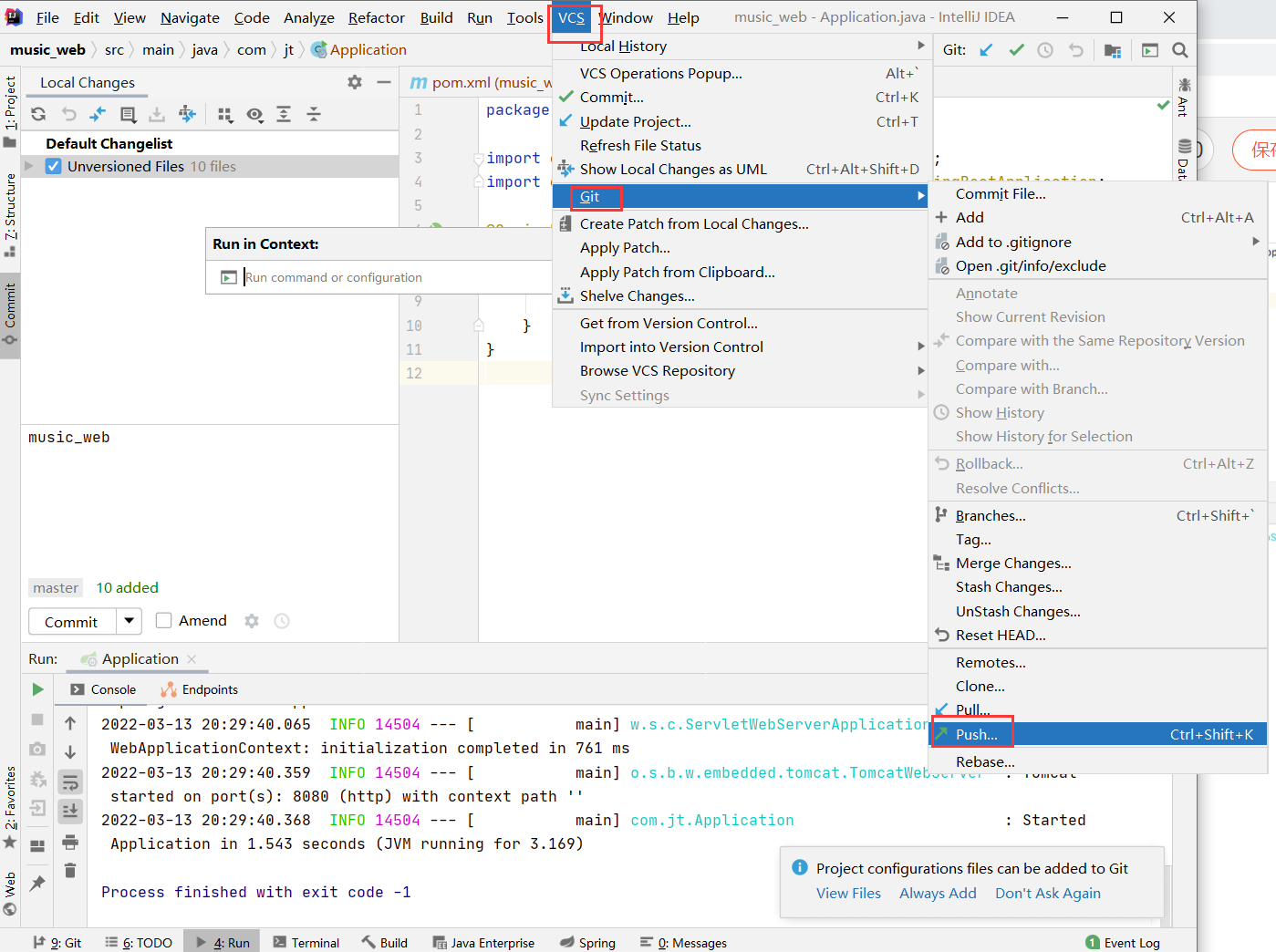Toggle soft-wrap icon in console sidebar
Viewport: 1276px width, 952px height.
tap(70, 781)
